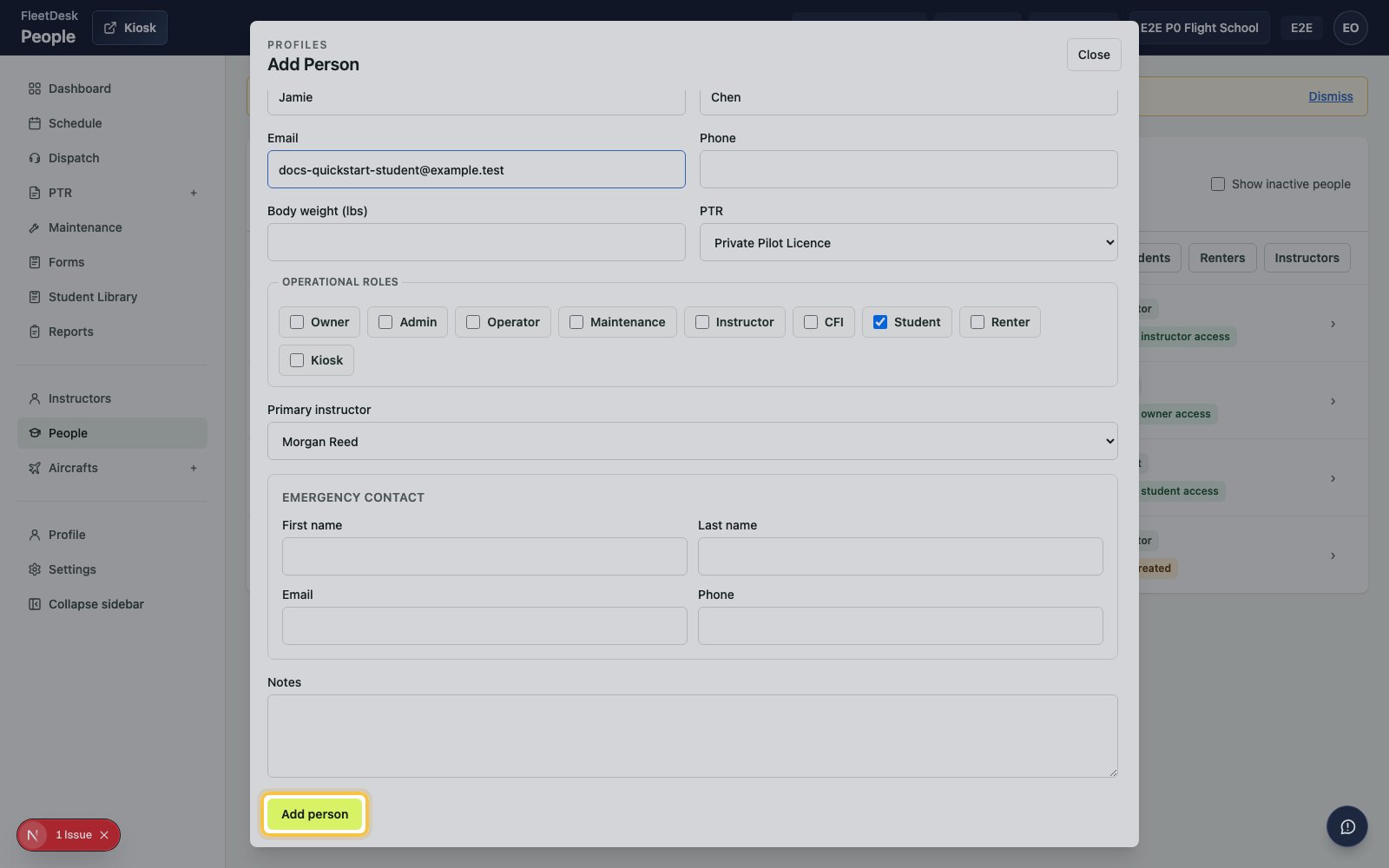Open row chevron beside student access

pos(1333,478)
